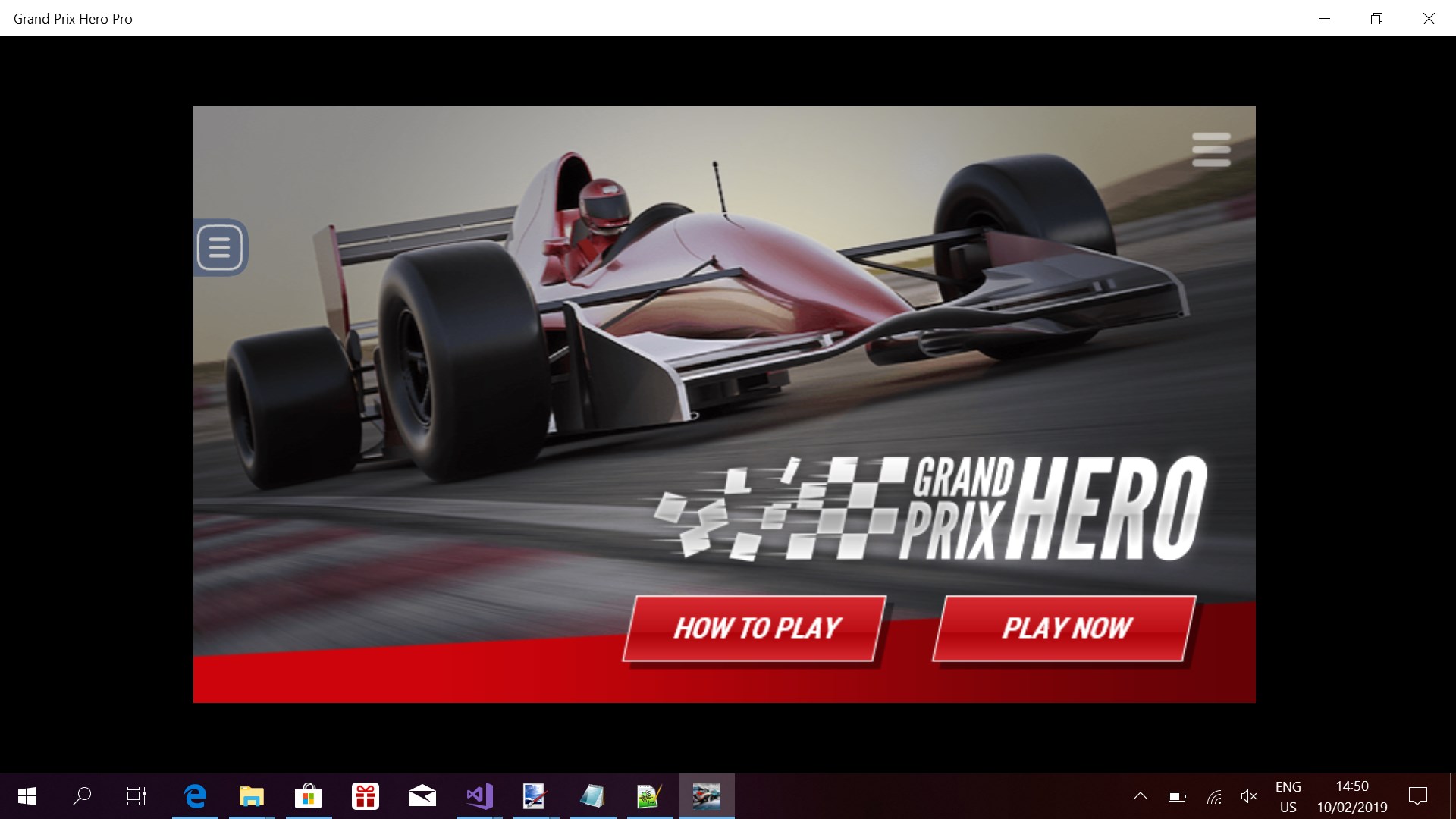Toggle the muted volume speaker icon
The height and width of the screenshot is (819, 1456).
click(x=1248, y=796)
